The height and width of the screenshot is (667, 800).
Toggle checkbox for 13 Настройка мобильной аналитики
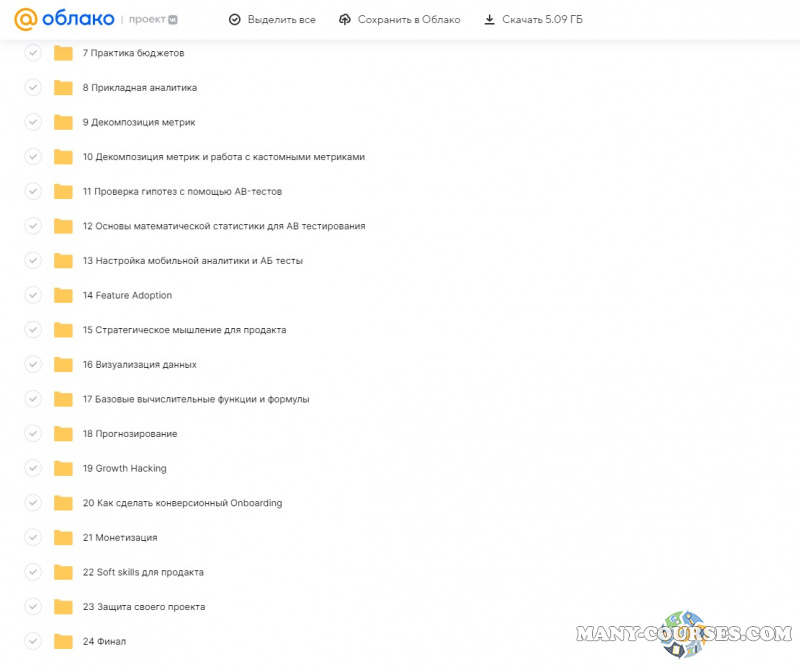(x=33, y=261)
